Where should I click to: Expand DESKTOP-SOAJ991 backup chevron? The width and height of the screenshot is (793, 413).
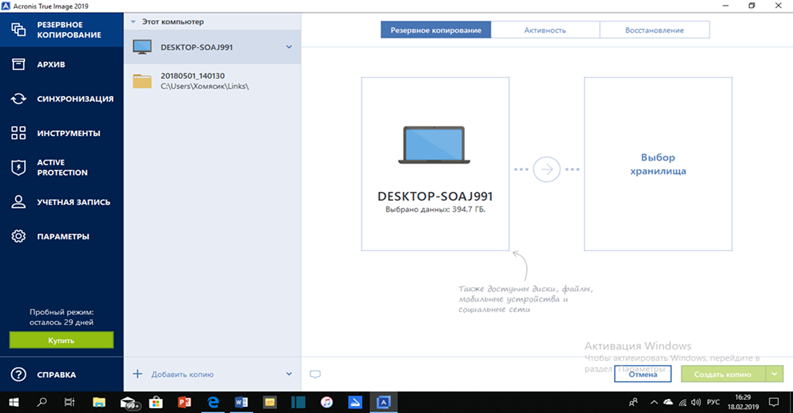tap(289, 47)
